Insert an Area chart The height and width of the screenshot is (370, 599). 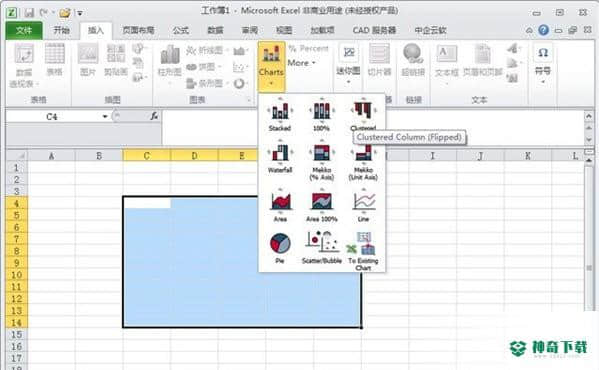(x=280, y=206)
